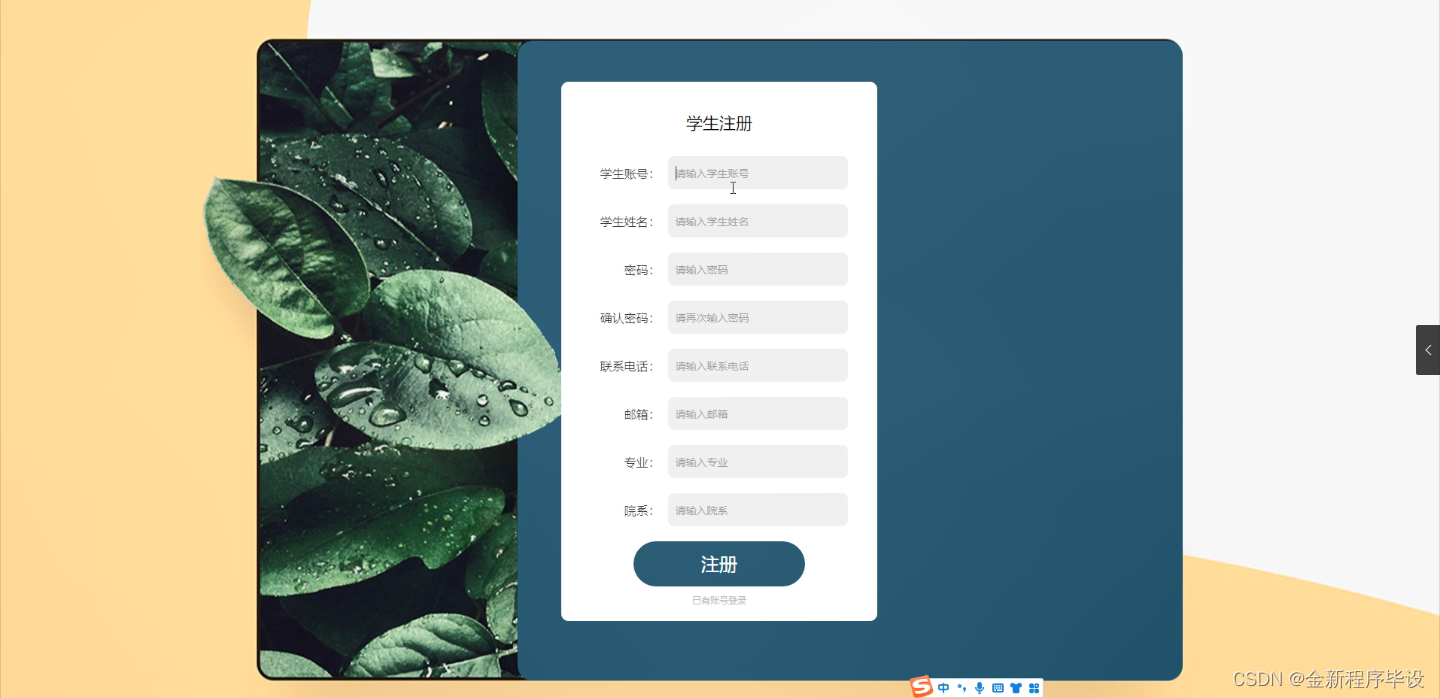Click the 专业 label
Image resolution: width=1440 pixels, height=698 pixels.
[x=638, y=462]
